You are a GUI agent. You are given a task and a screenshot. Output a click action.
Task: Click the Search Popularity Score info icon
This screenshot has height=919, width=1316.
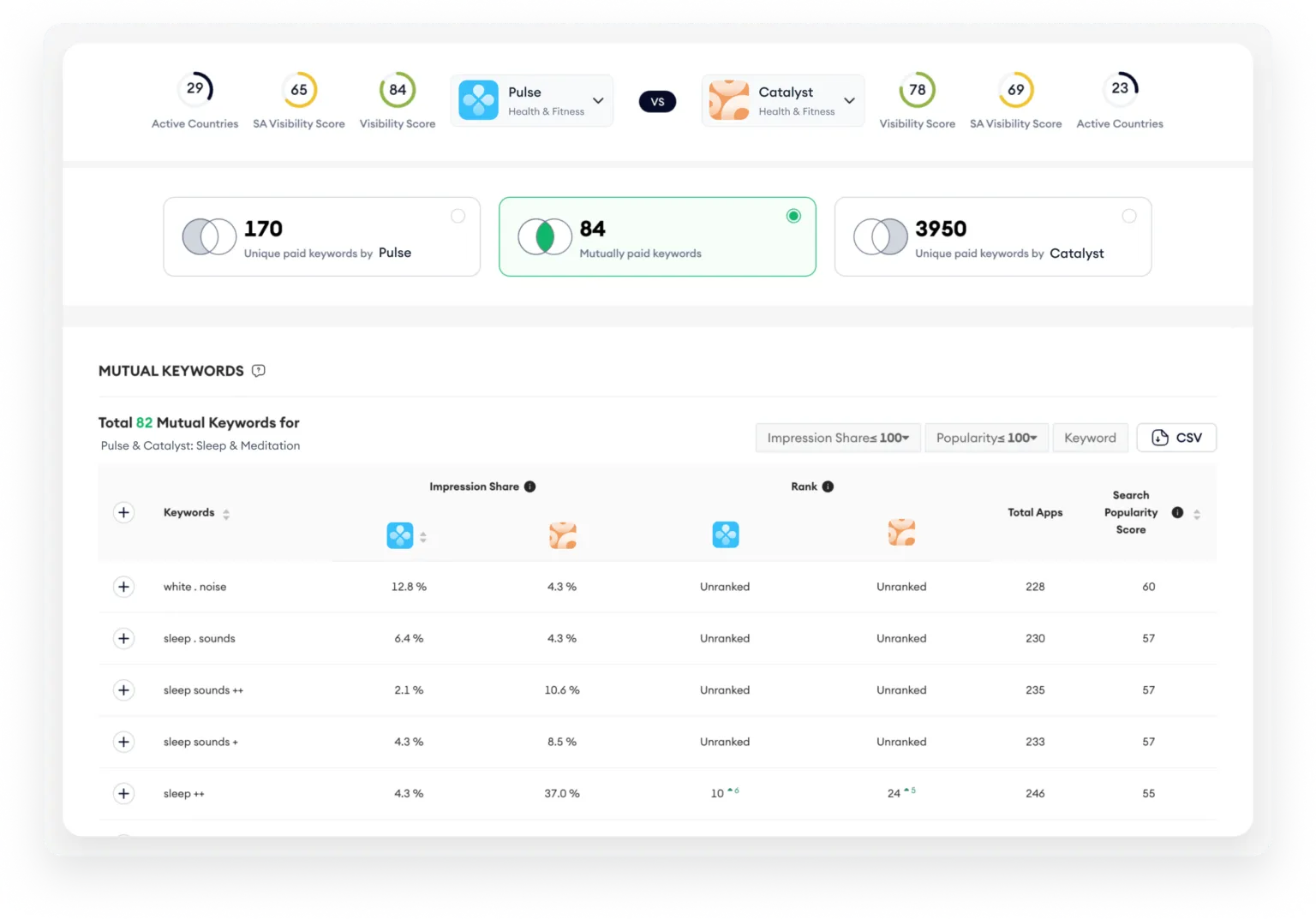click(x=1177, y=512)
